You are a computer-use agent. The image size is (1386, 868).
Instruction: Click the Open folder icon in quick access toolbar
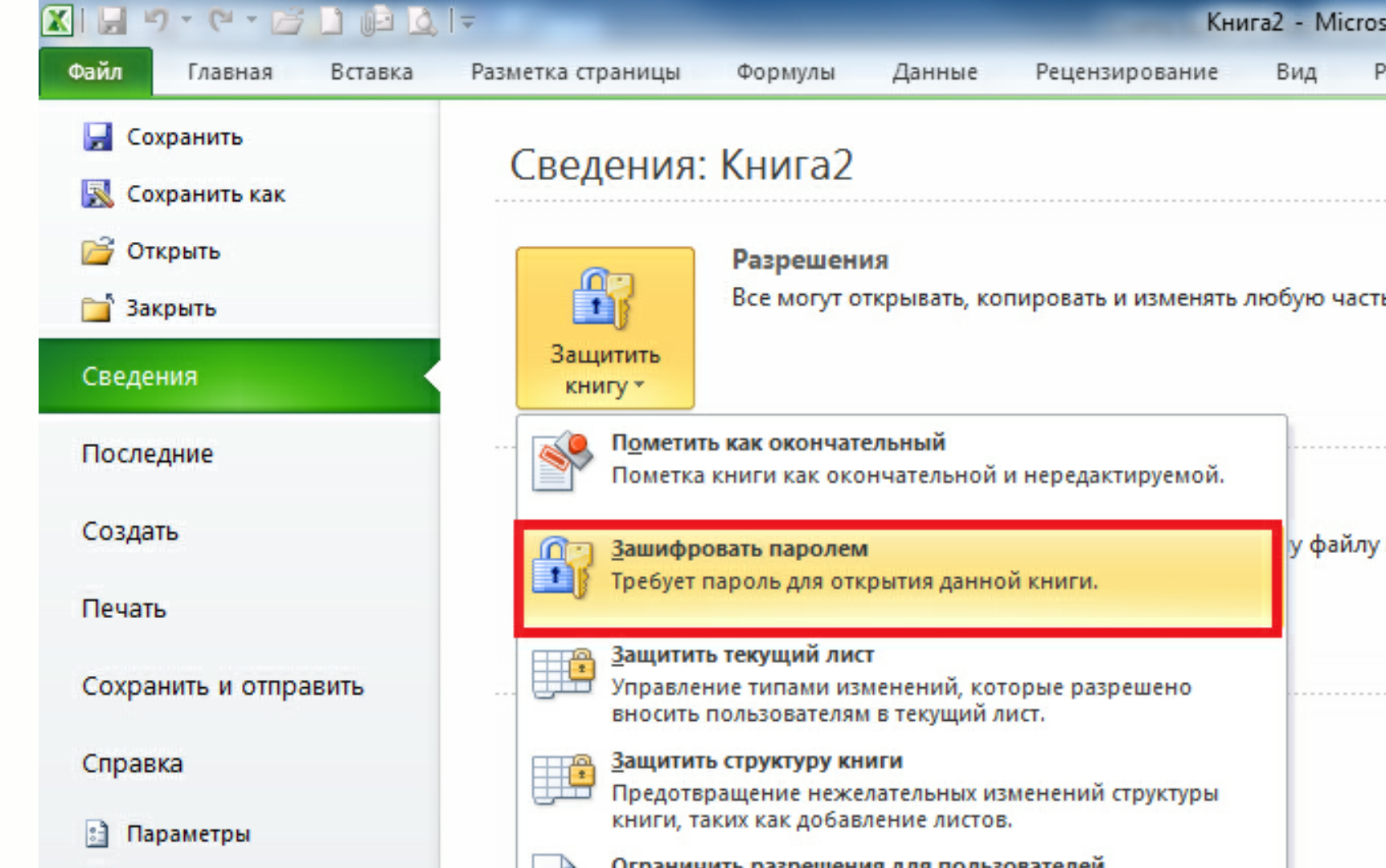click(287, 21)
